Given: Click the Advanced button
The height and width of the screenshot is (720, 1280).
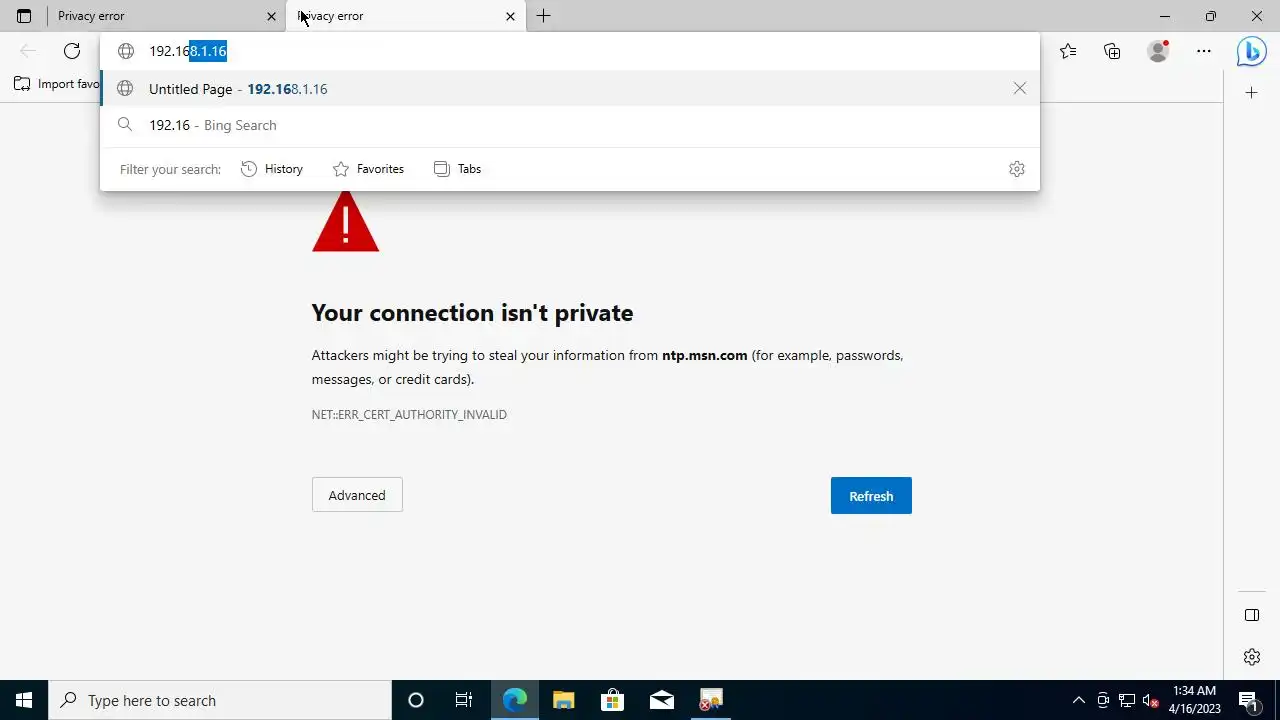Looking at the screenshot, I should coord(357,495).
